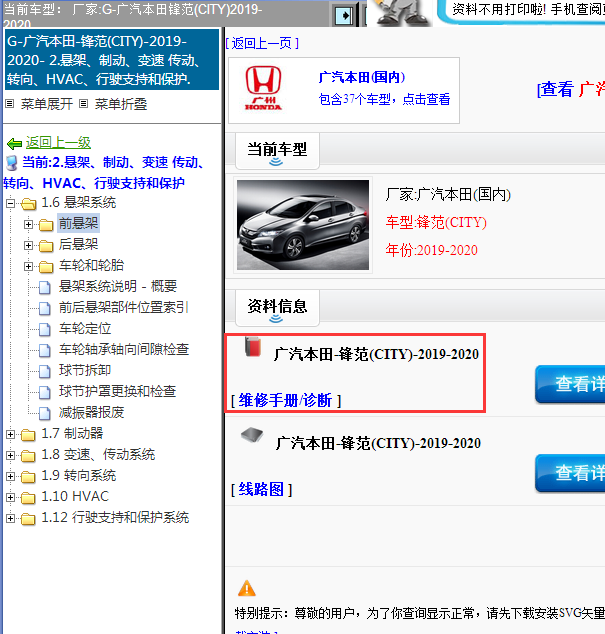605x634 pixels.
Task: Select the 1.7 制动器 label
Action: point(72,433)
